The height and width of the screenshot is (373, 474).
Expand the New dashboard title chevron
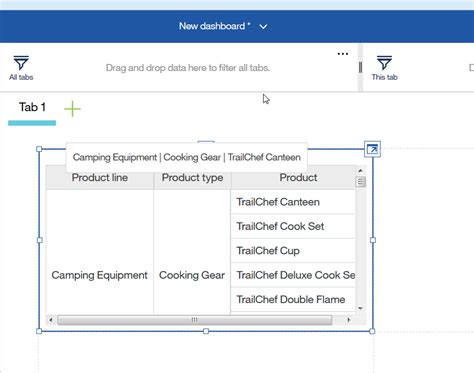(x=263, y=27)
